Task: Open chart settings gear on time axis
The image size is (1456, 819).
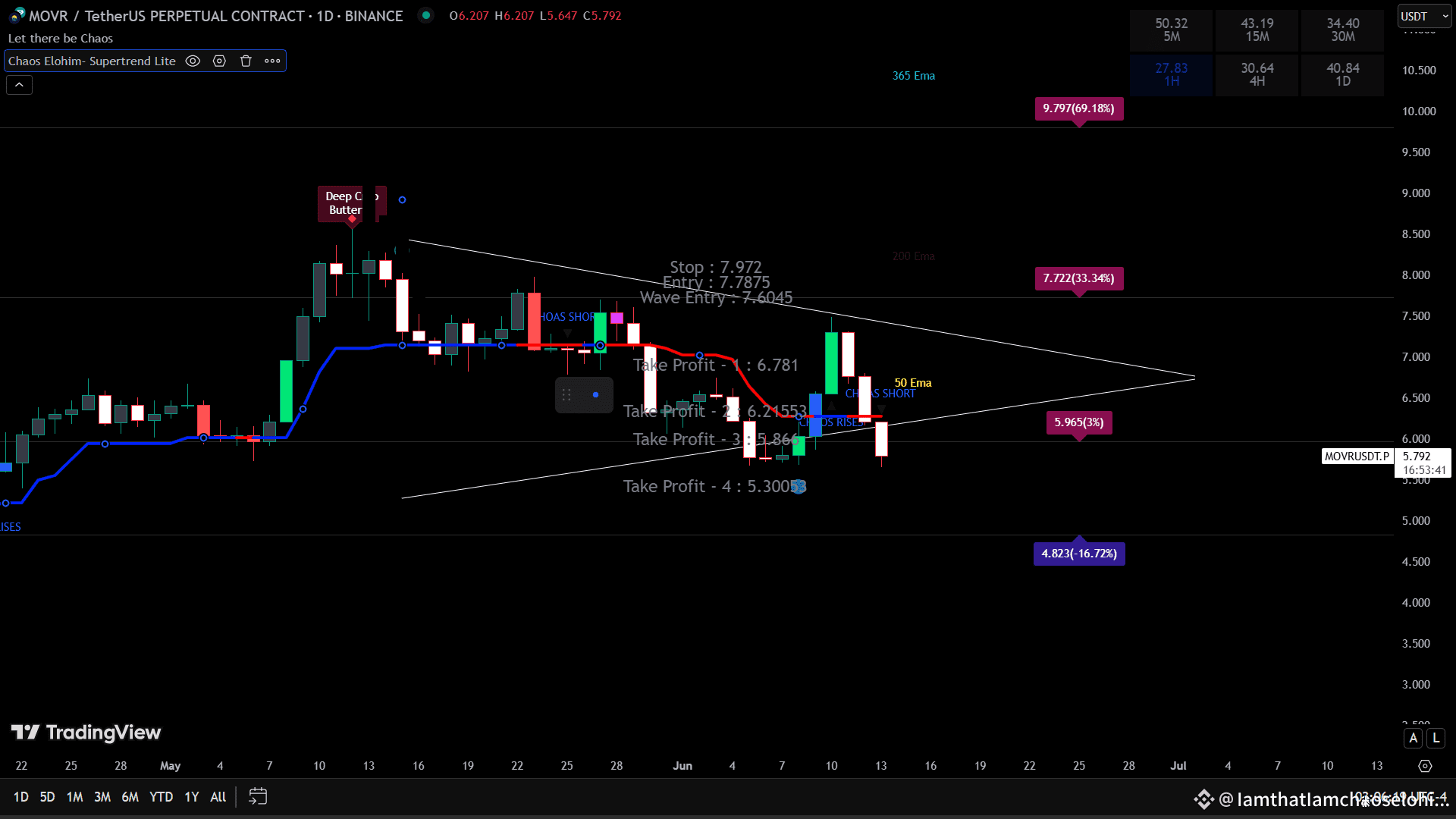Action: (x=1425, y=766)
